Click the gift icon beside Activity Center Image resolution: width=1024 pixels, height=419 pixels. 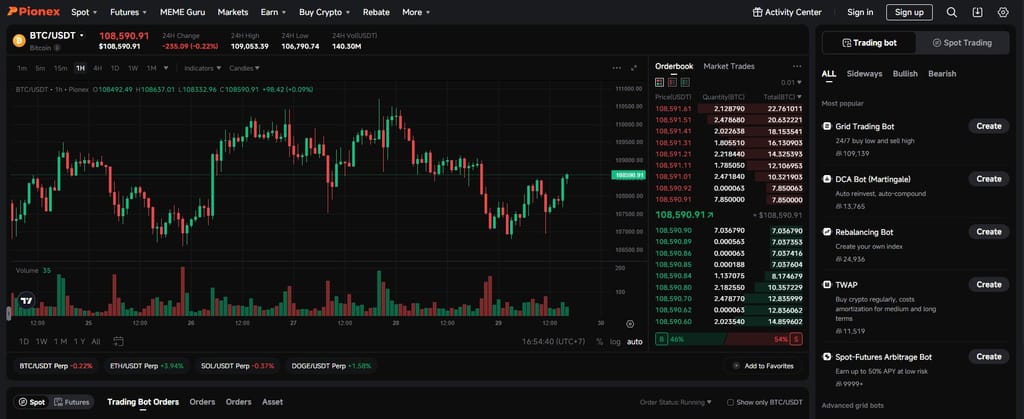pos(758,12)
